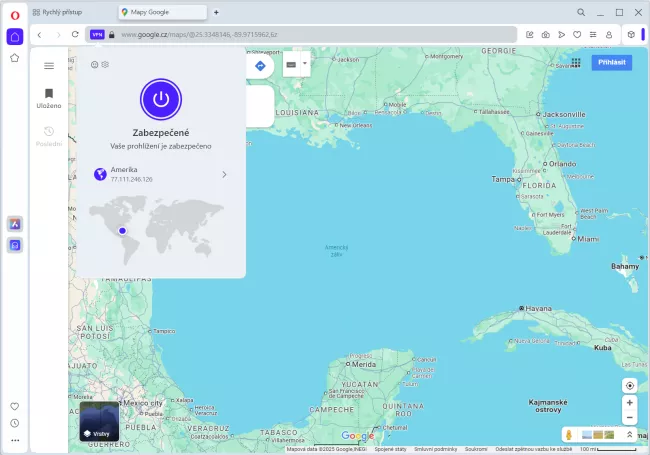Screen dimensions: 650x455
Task: Reload the page in Opera
Action: pyautogui.click(x=75, y=34)
